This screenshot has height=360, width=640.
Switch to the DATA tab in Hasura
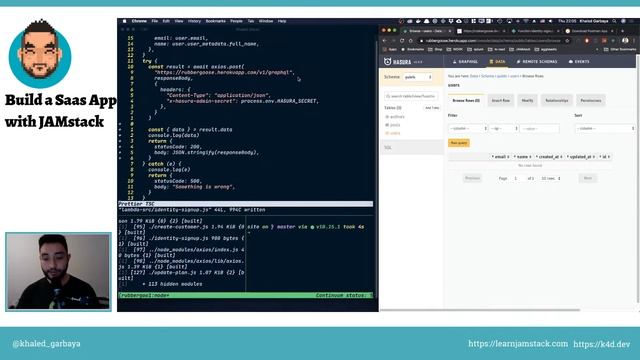click(x=497, y=62)
